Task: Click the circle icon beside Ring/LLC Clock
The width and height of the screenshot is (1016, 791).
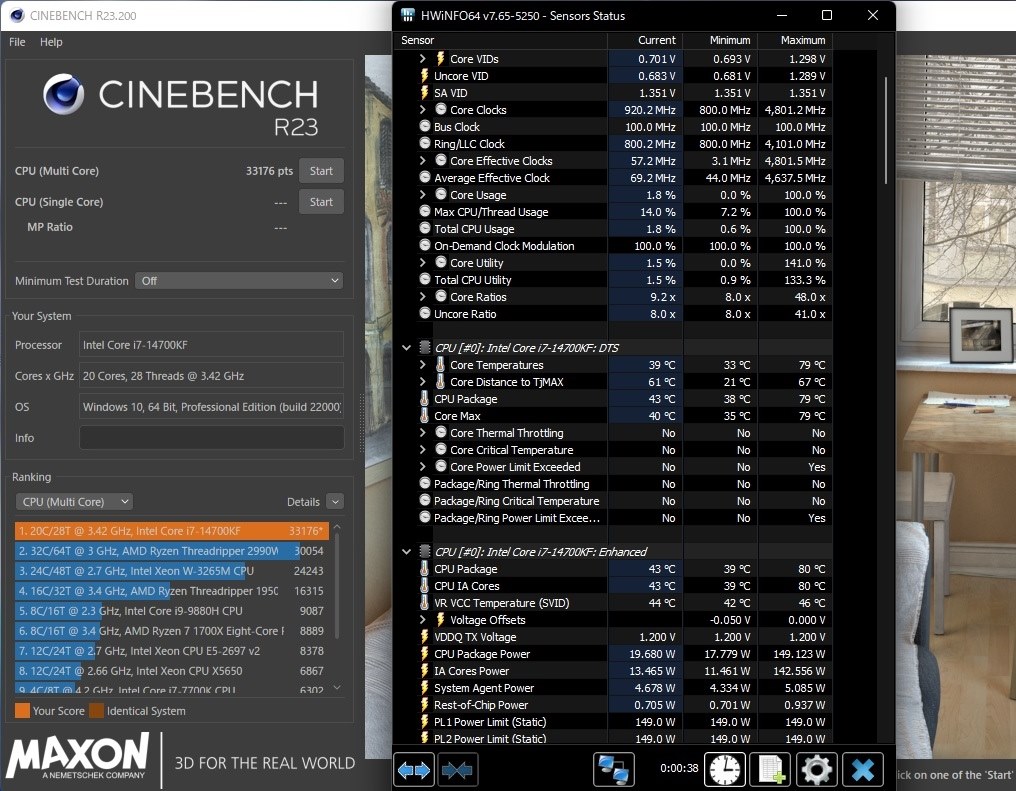Action: (x=425, y=143)
